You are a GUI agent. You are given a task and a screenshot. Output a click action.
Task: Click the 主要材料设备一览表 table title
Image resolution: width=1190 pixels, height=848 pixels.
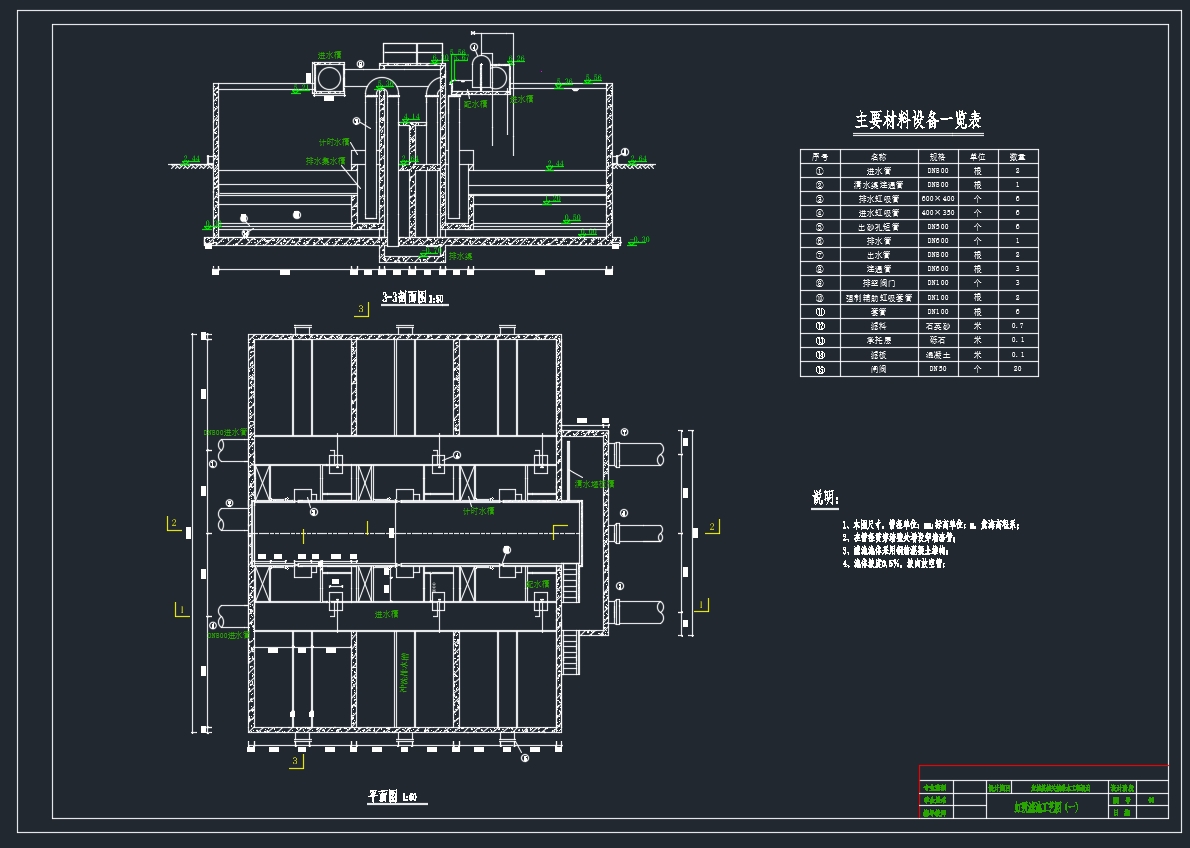coord(918,121)
